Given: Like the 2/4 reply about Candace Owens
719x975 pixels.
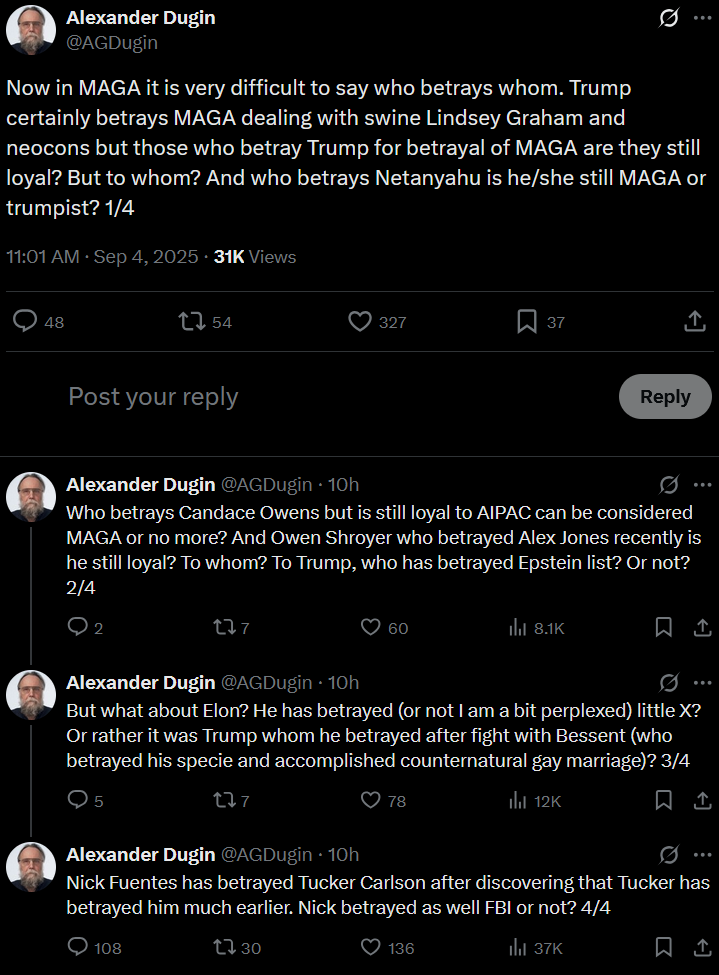Looking at the screenshot, I should pyautogui.click(x=371, y=628).
